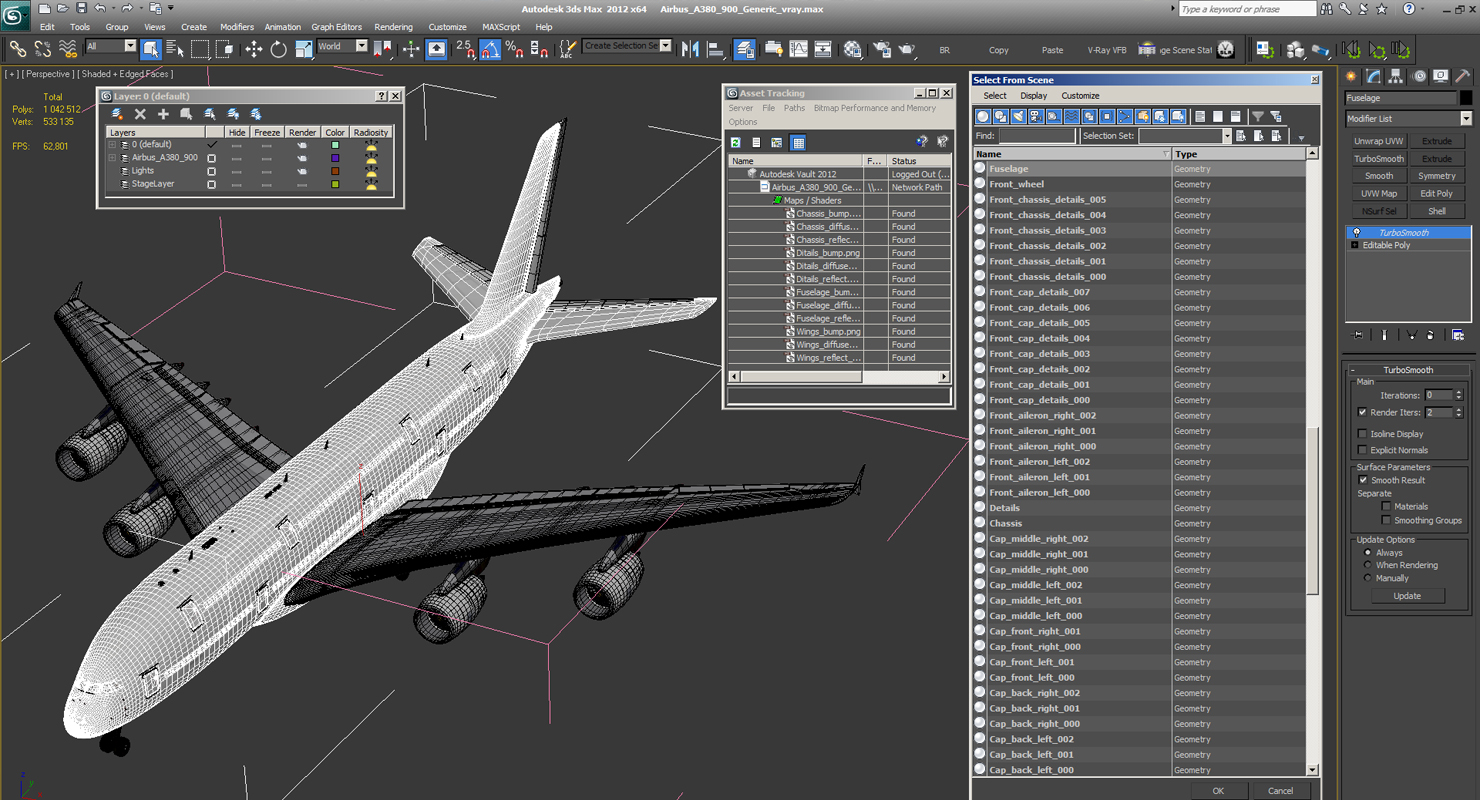Image resolution: width=1480 pixels, height=800 pixels.
Task: Click the Symmetry modifier button
Action: tap(1437, 176)
